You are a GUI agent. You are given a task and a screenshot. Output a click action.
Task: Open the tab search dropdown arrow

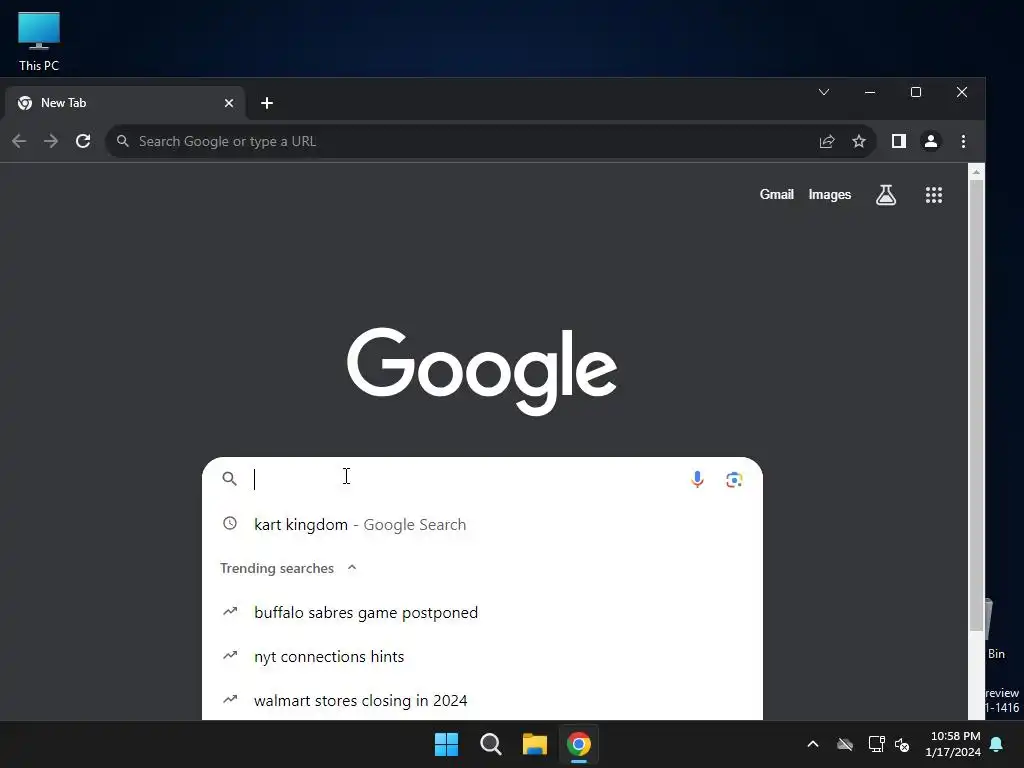824,92
